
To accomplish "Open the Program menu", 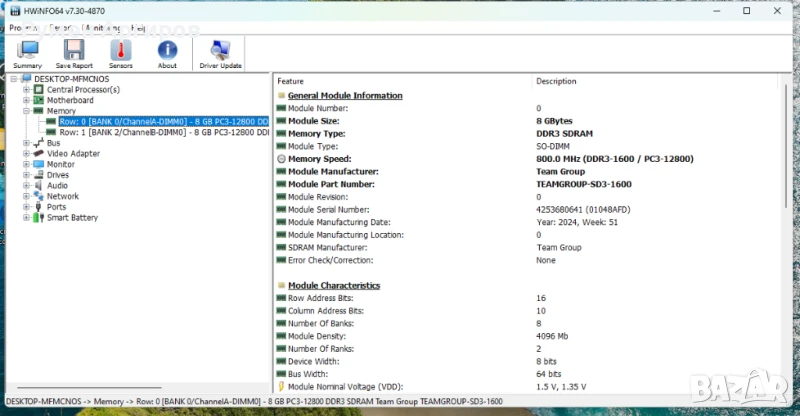I will 24,28.
